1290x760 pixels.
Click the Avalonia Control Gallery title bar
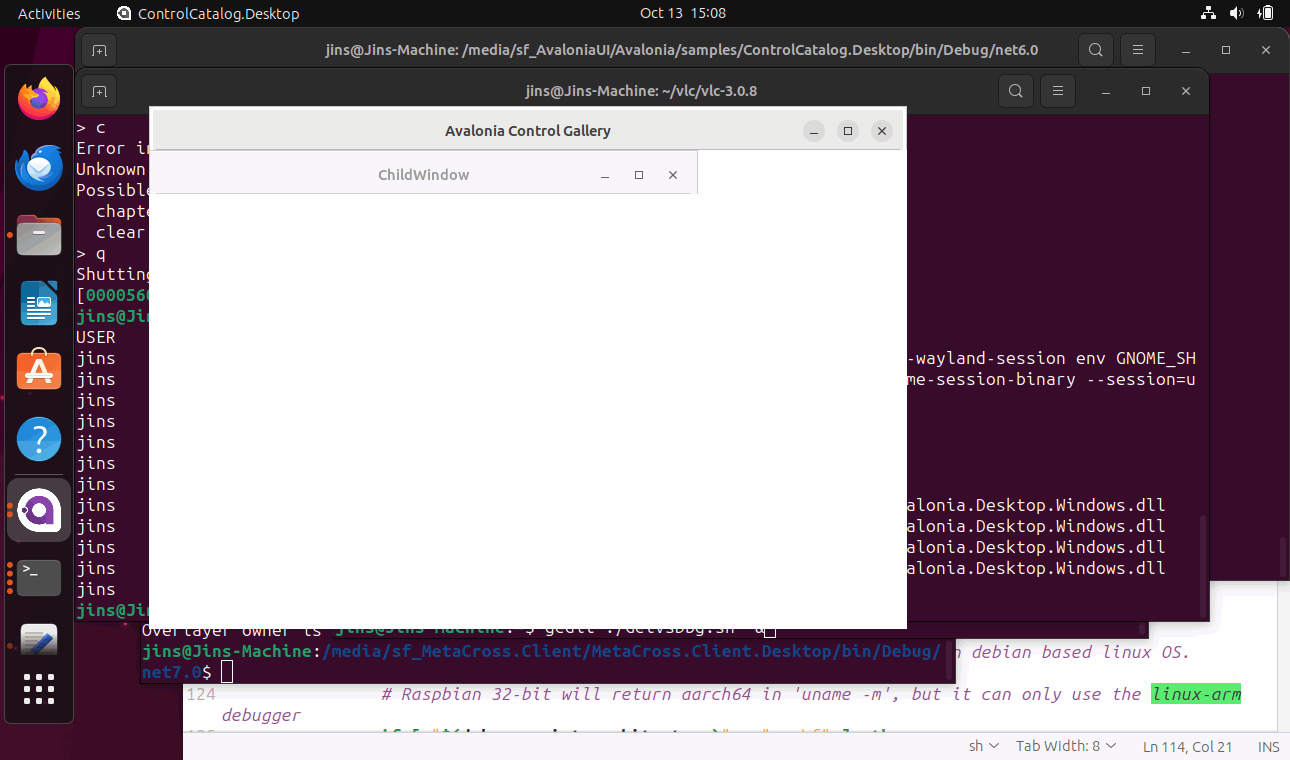pos(527,131)
